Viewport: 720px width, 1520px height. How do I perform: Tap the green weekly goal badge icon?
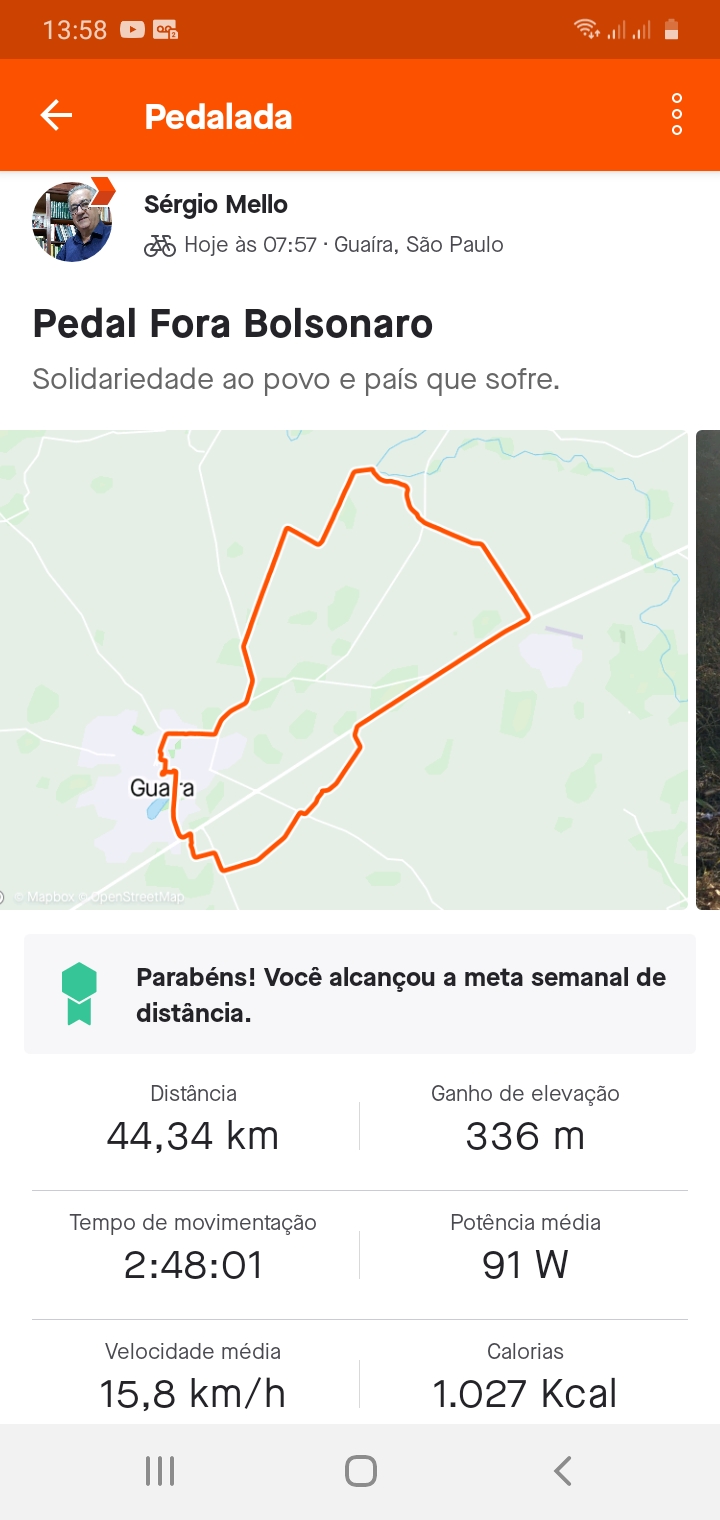[79, 994]
